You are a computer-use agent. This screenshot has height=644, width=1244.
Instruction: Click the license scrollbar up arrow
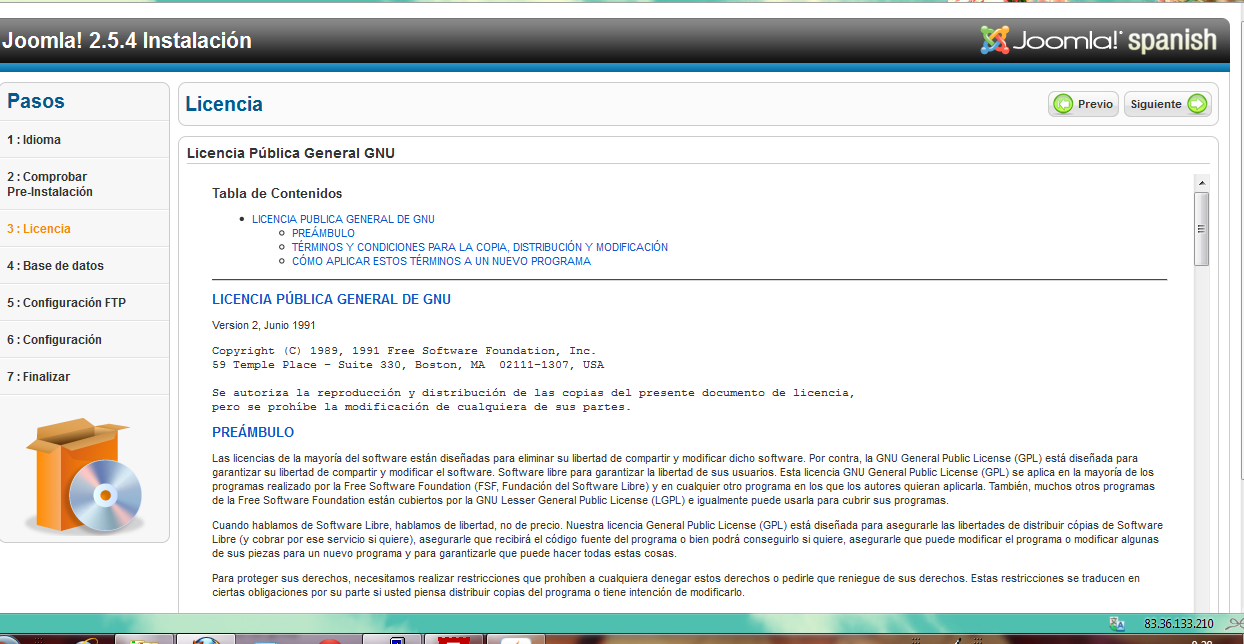pos(1201,182)
